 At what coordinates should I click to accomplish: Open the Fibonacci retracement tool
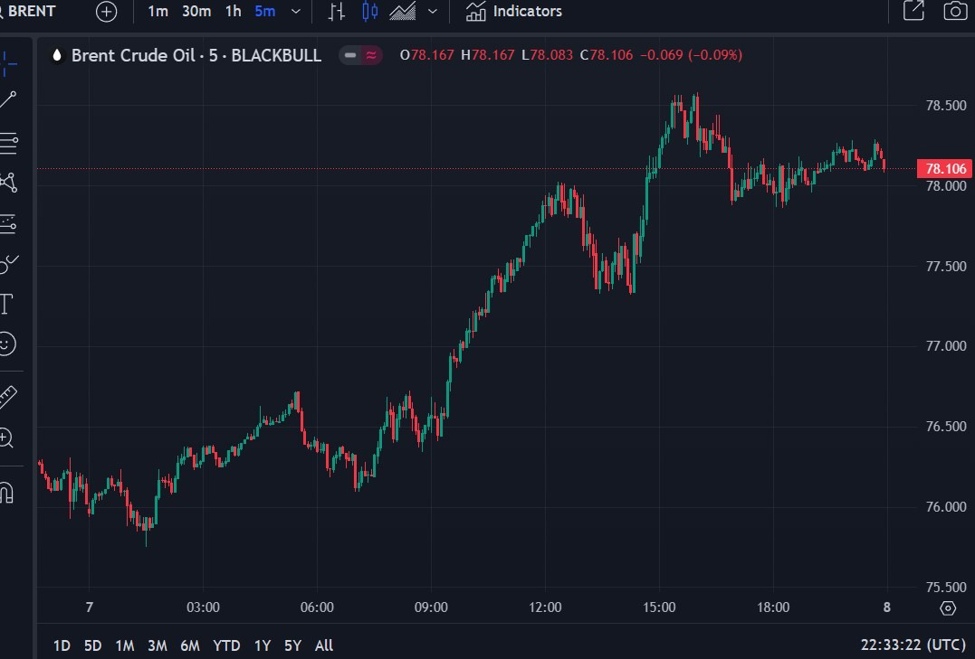(x=8, y=141)
